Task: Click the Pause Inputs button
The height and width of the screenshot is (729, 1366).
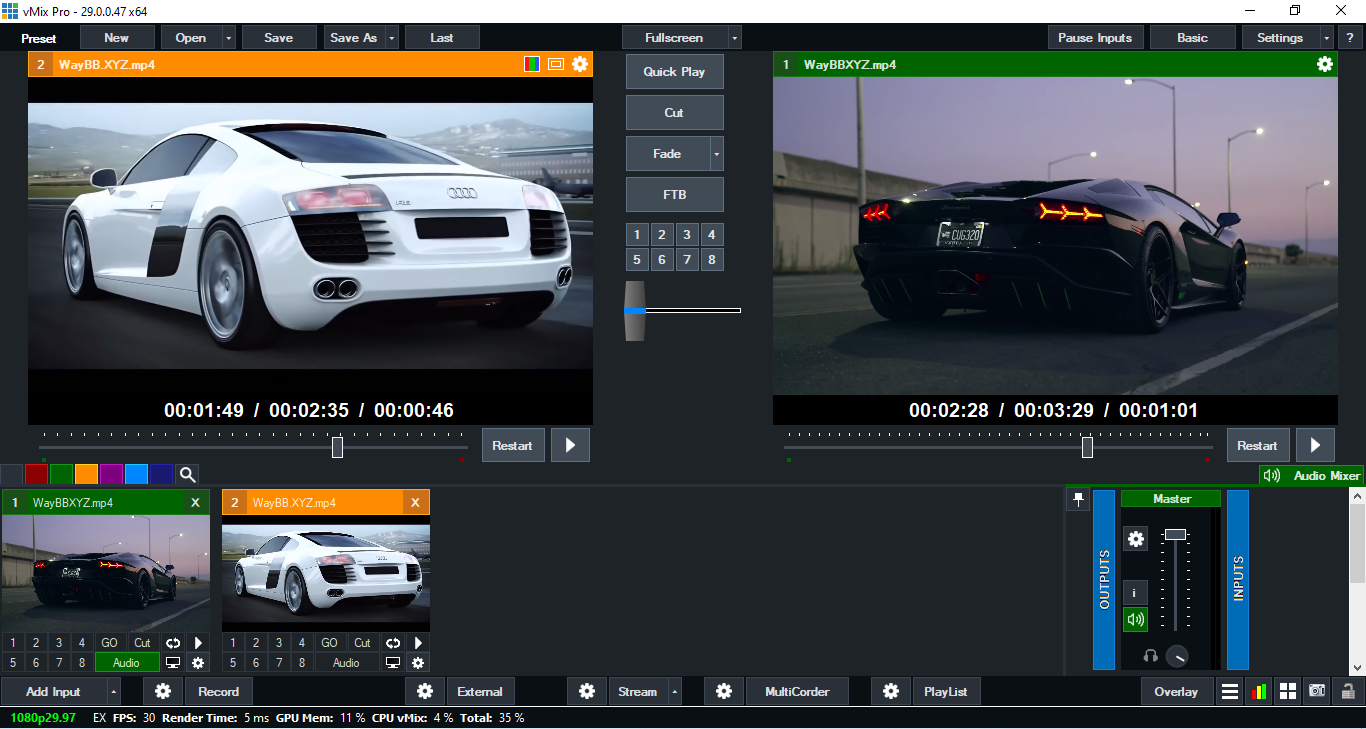Action: click(1095, 38)
